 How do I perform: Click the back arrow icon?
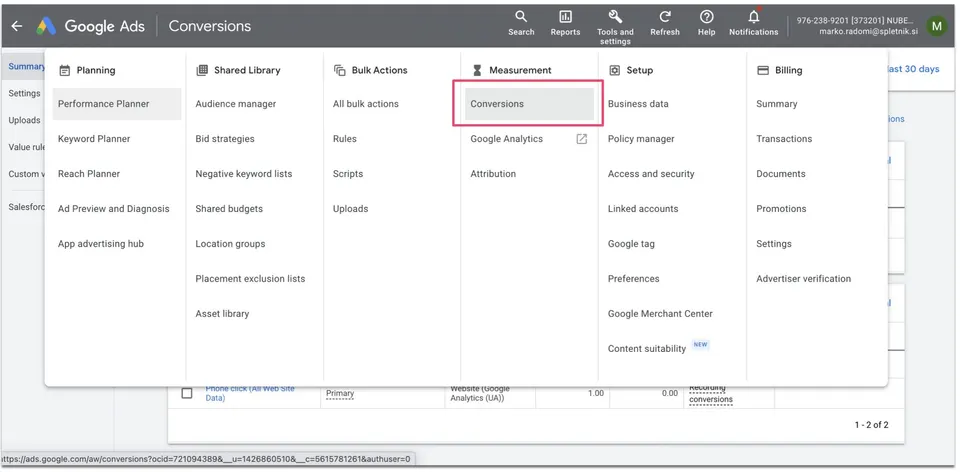coord(17,26)
